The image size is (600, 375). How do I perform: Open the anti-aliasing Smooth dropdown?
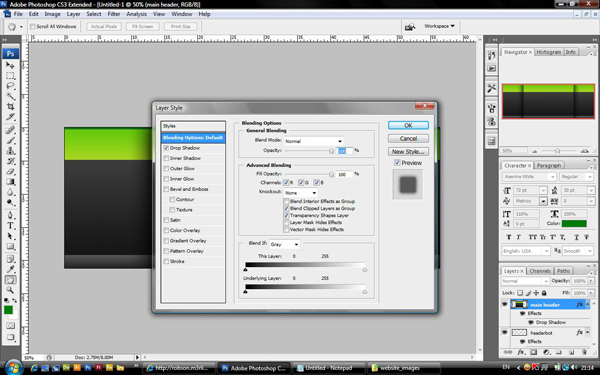click(x=578, y=251)
